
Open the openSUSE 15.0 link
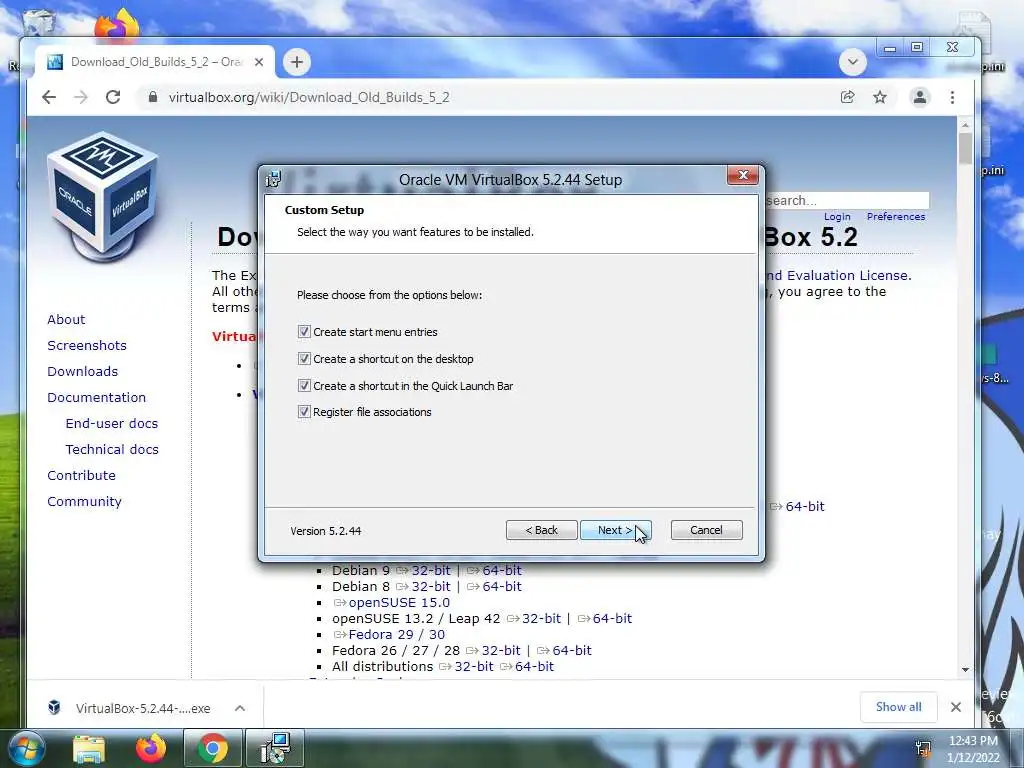click(x=399, y=602)
